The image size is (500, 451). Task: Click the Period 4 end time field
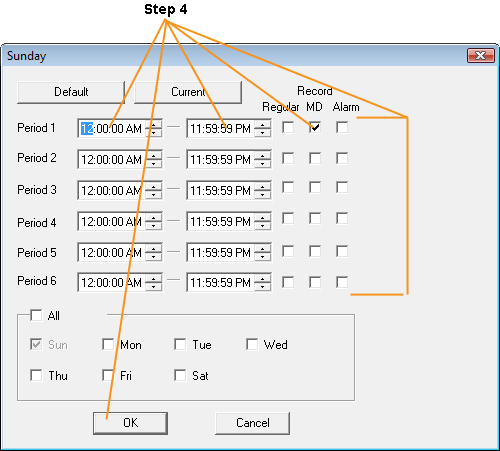pyautogui.click(x=221, y=221)
